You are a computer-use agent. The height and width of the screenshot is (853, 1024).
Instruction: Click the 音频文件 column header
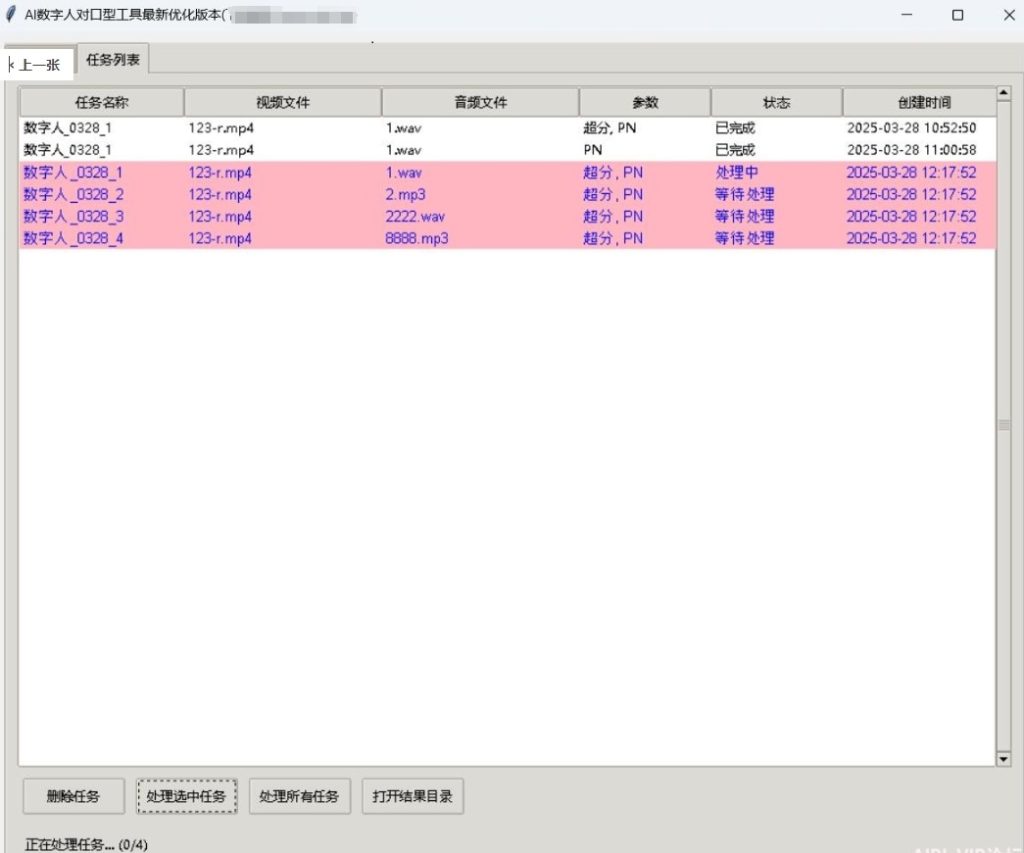click(x=480, y=102)
